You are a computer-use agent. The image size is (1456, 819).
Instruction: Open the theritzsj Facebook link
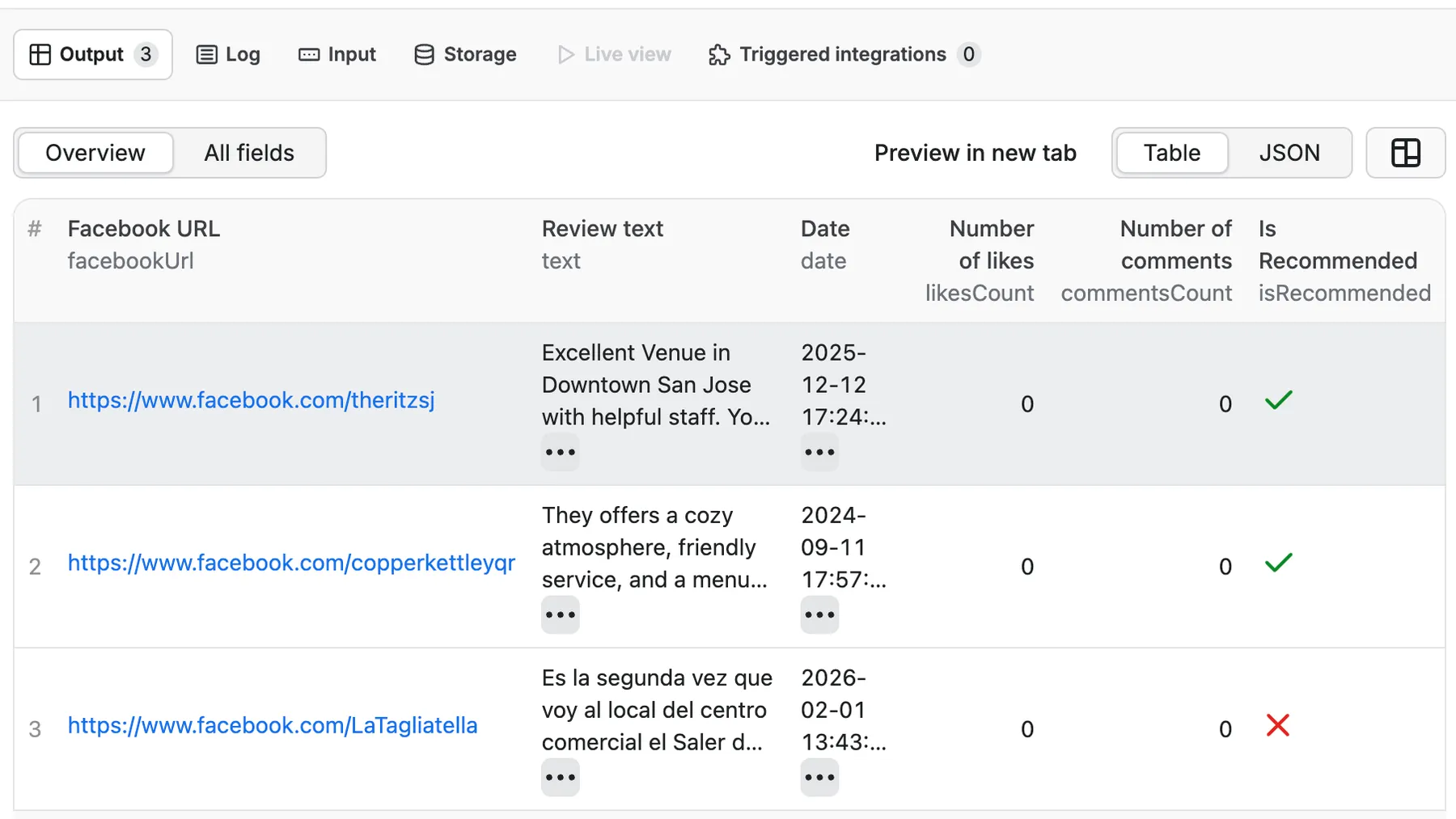tap(251, 400)
